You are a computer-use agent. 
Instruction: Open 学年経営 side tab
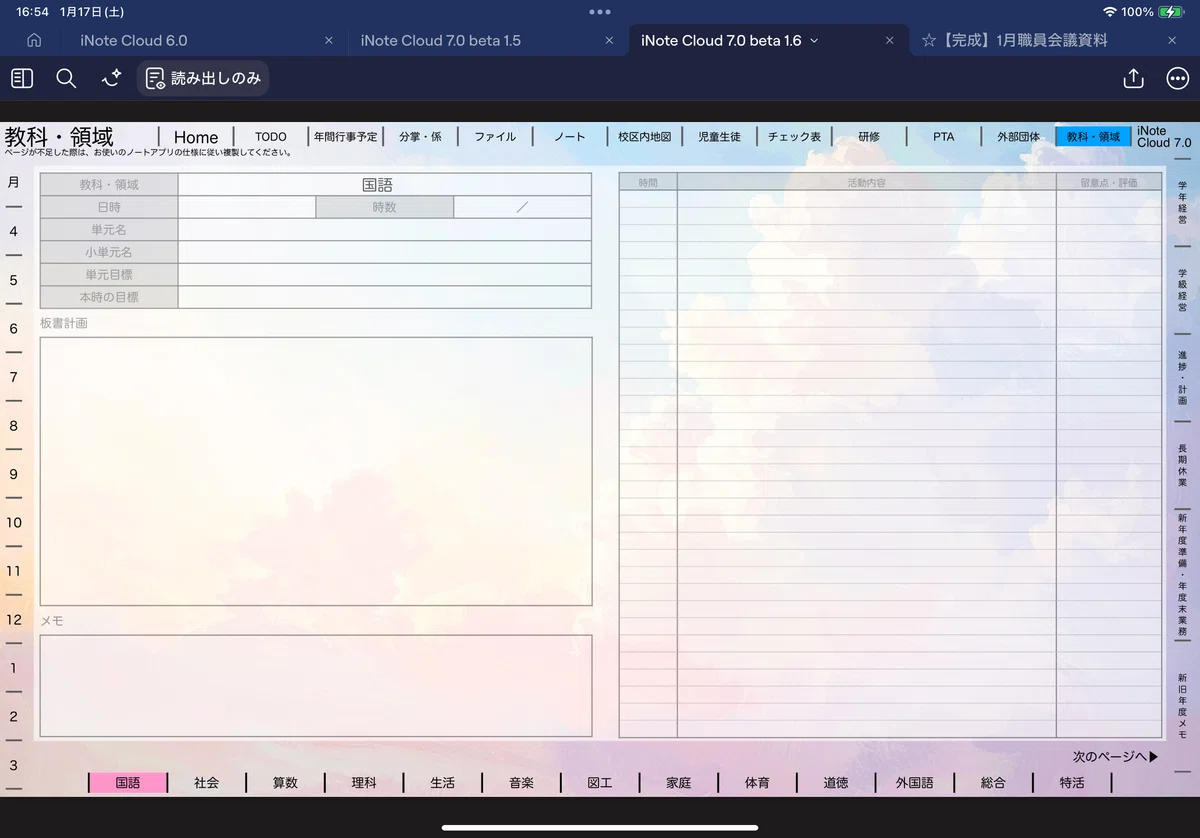pos(1182,203)
